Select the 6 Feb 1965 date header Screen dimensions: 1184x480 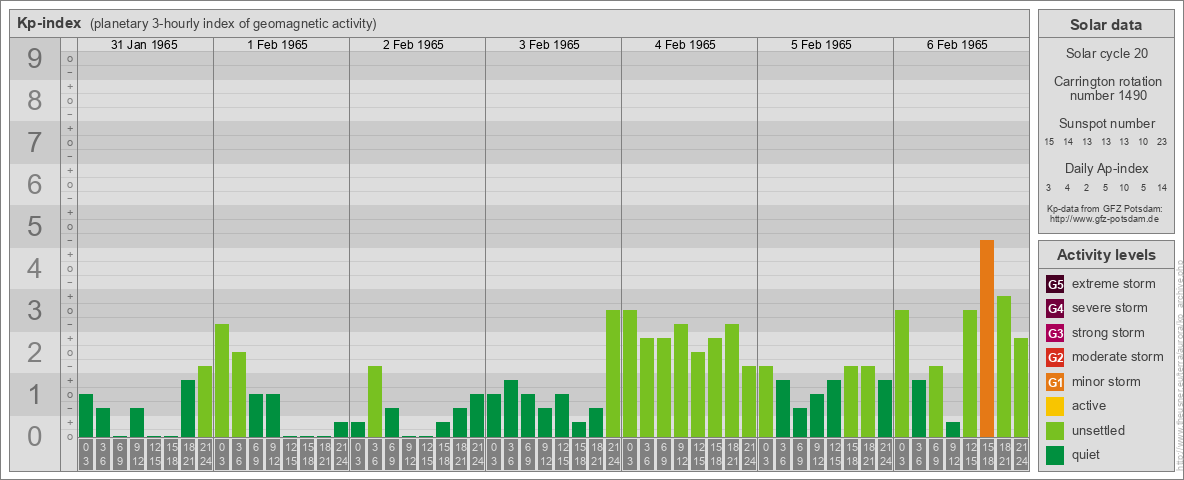click(957, 45)
